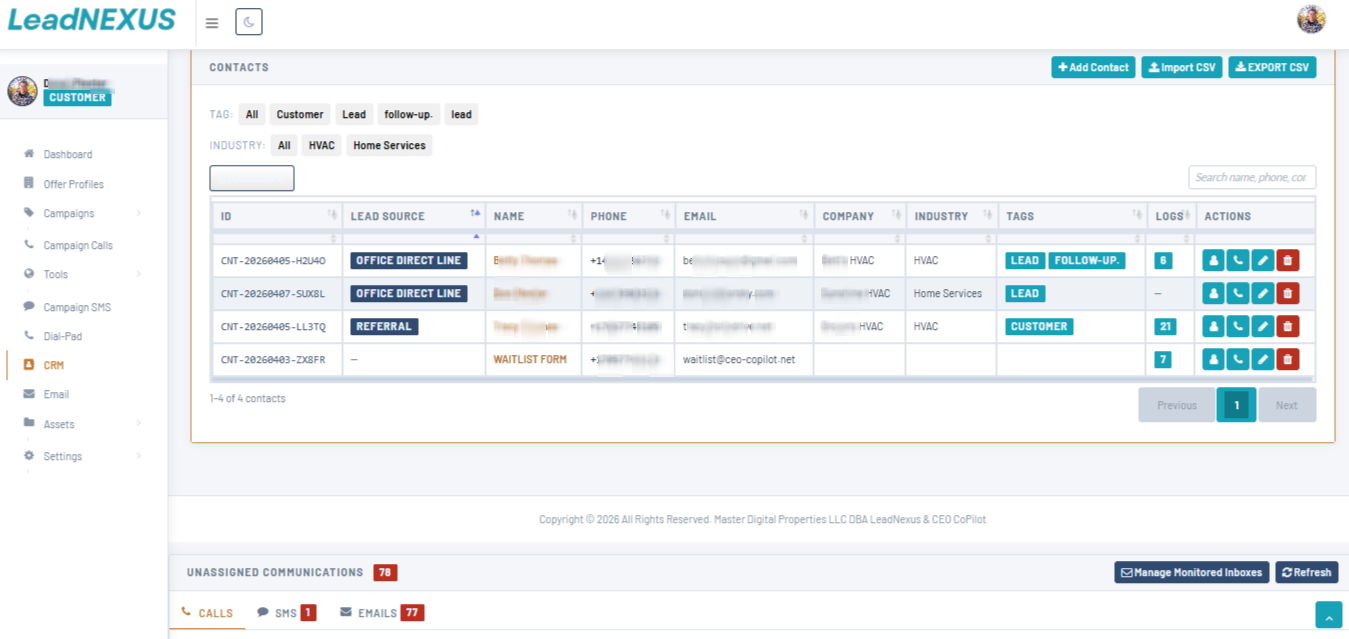Toggle dark mode with the moon icon
The width and height of the screenshot is (1349, 639).
(248, 21)
